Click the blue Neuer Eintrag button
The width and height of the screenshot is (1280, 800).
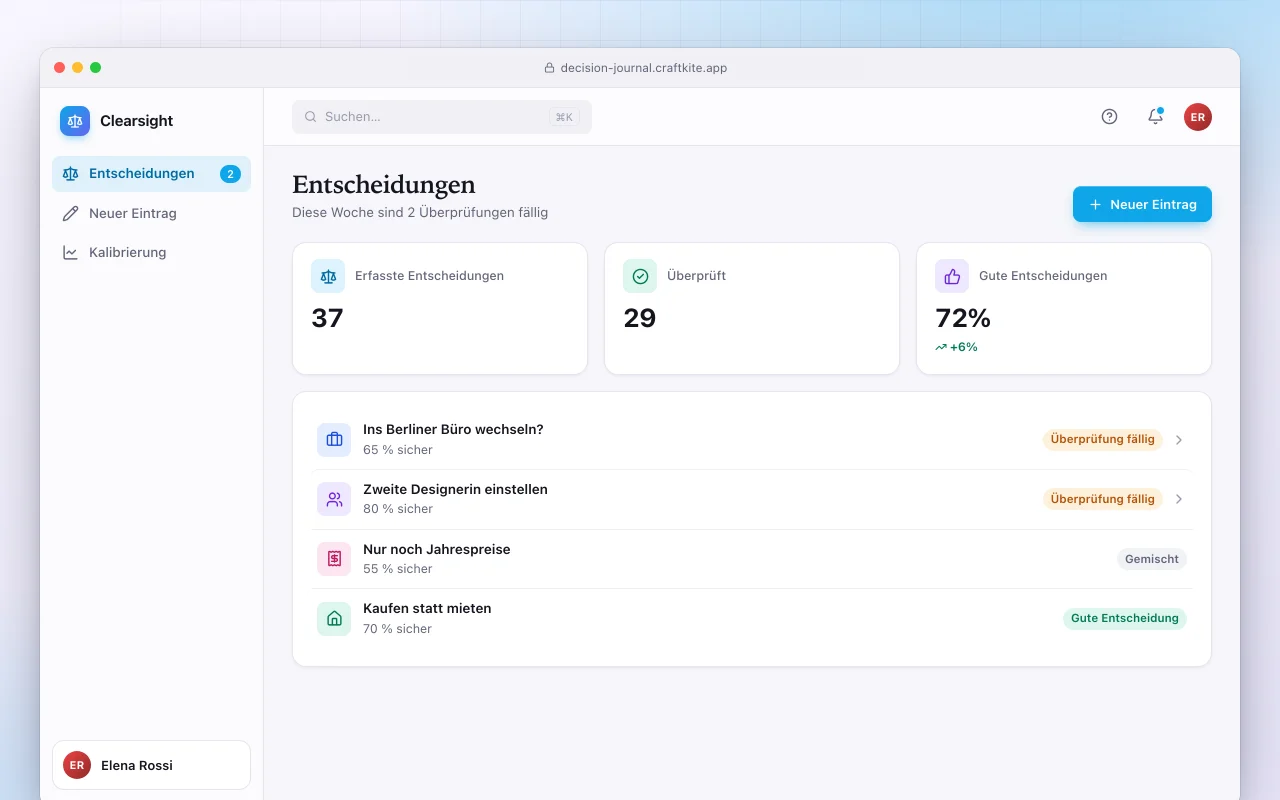click(1142, 204)
